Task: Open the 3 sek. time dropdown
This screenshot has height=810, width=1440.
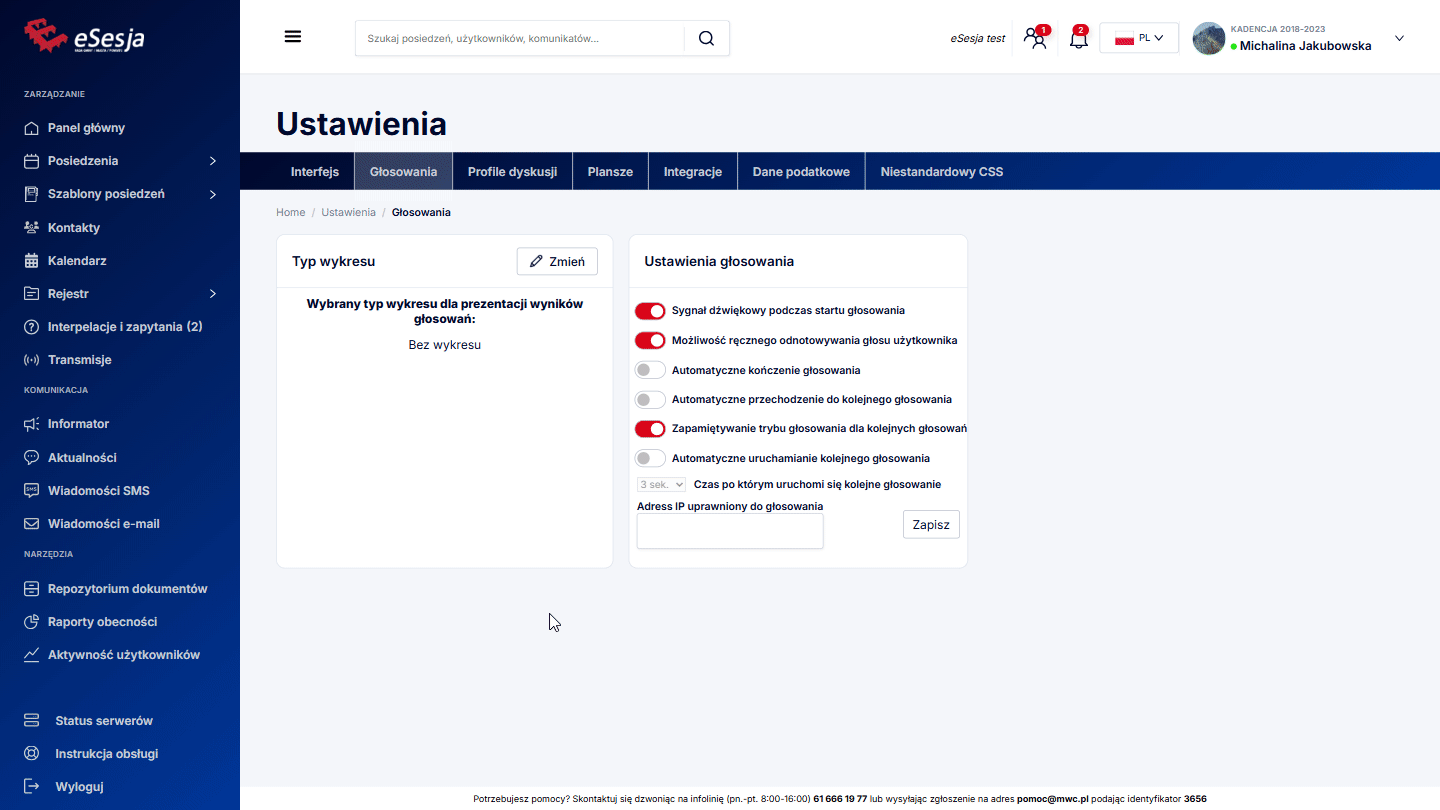Action: pos(661,484)
